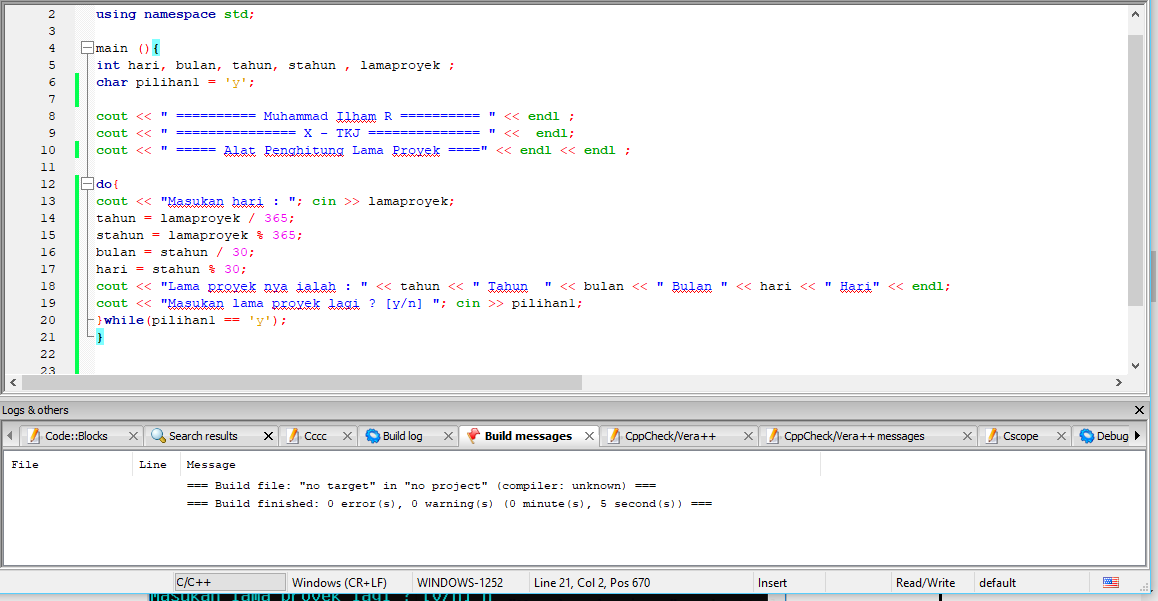This screenshot has height=601, width=1158.
Task: Close the Logs & others panel
Action: tap(1139, 409)
